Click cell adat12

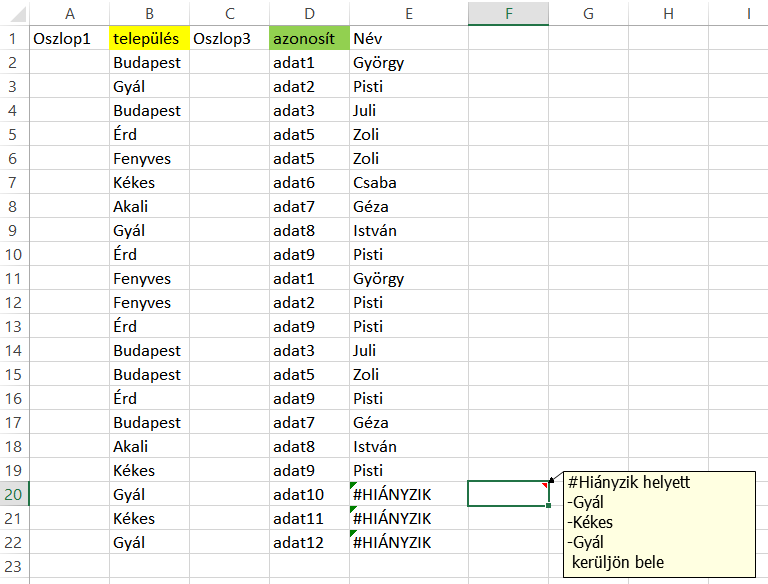pos(310,542)
